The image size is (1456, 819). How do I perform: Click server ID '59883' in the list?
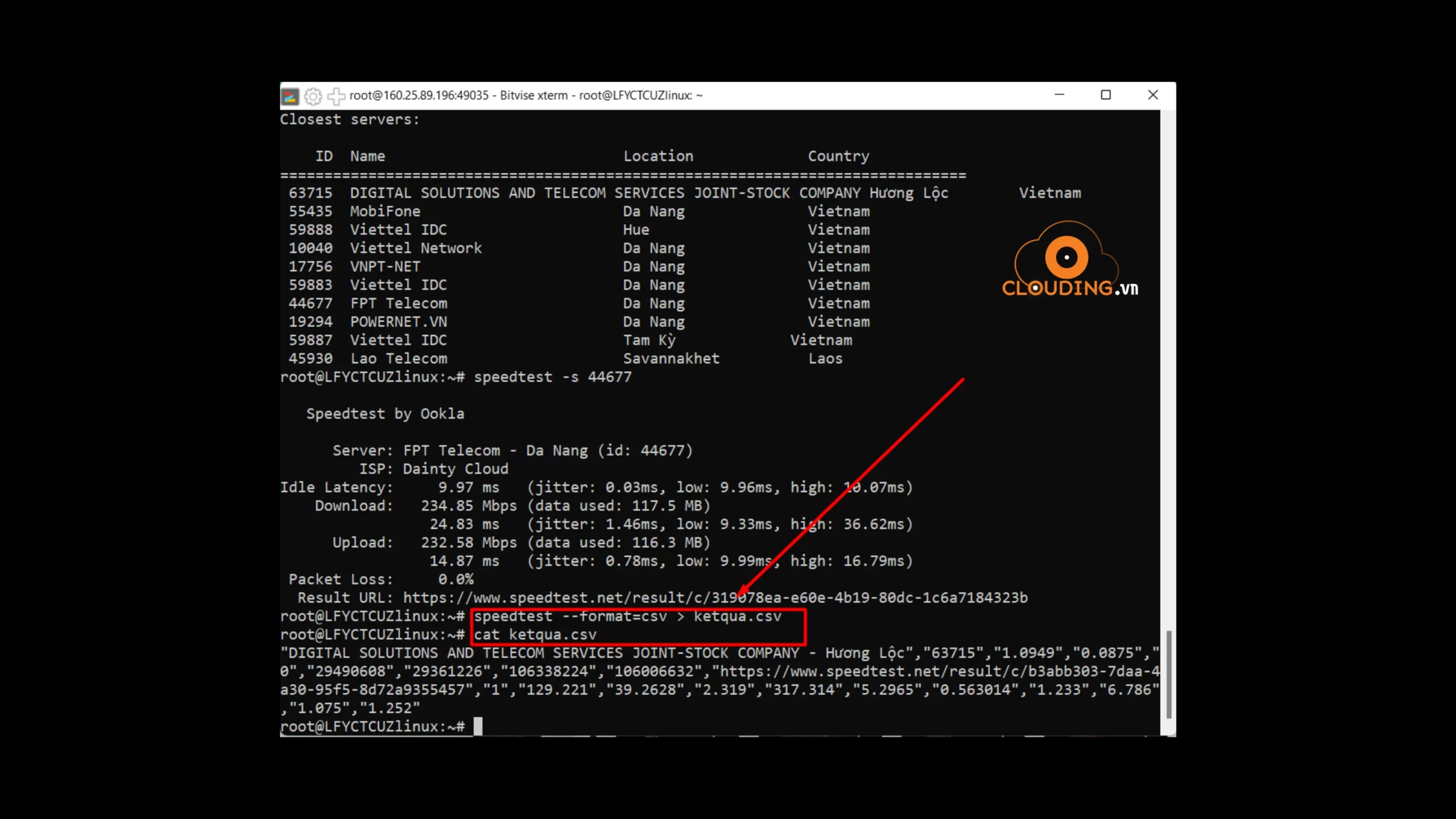[311, 285]
